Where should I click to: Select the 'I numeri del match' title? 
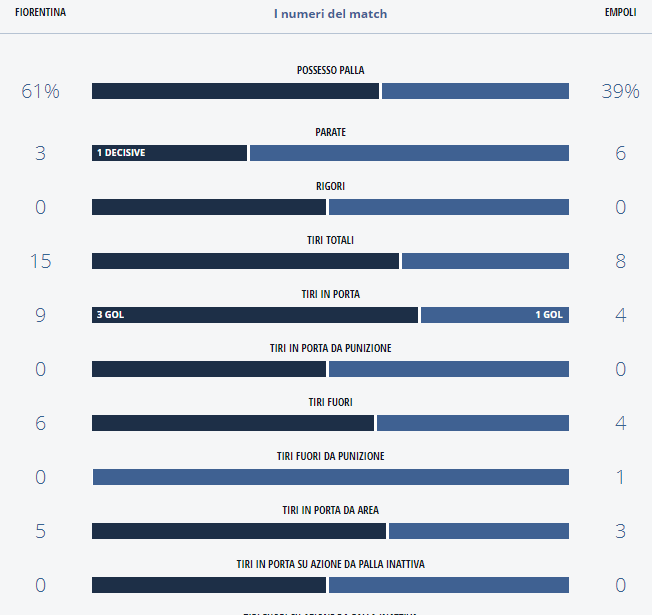(330, 14)
